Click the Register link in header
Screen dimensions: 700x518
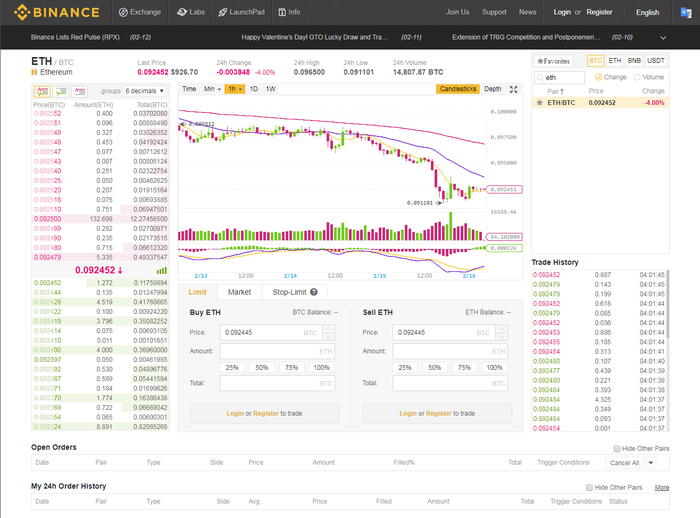tap(599, 12)
